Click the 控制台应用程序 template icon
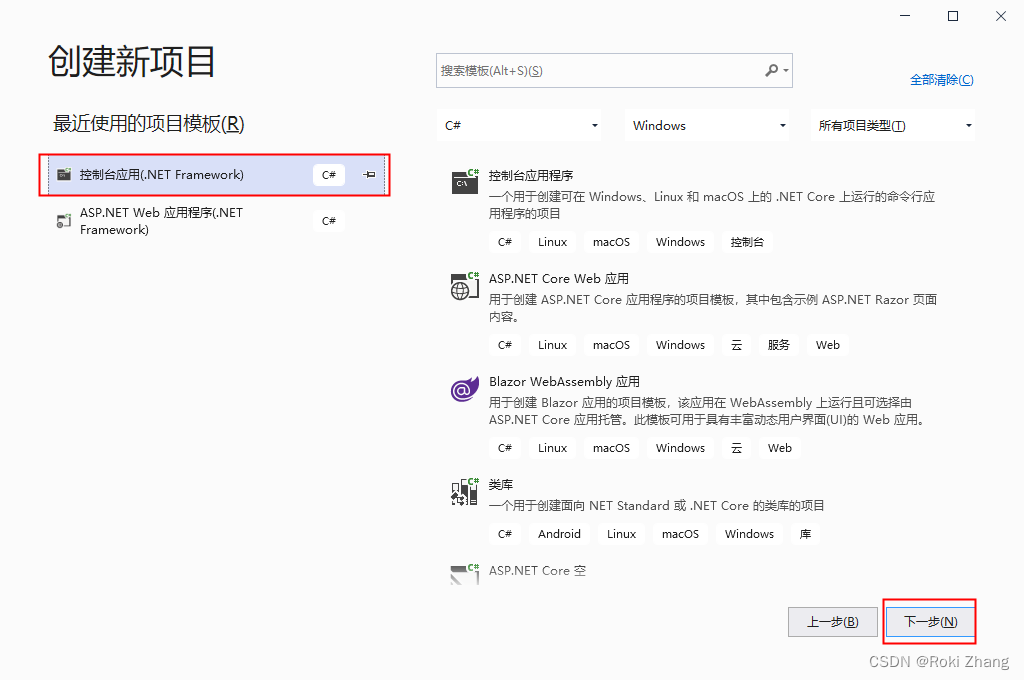This screenshot has height=680, width=1024. 465,182
